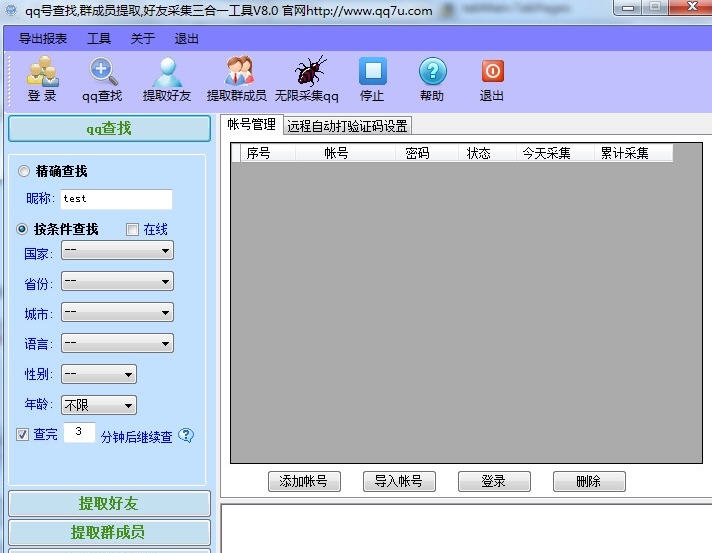Screen dimensions: 712x553
Task: Open the 性别 dropdown
Action: coord(99,374)
